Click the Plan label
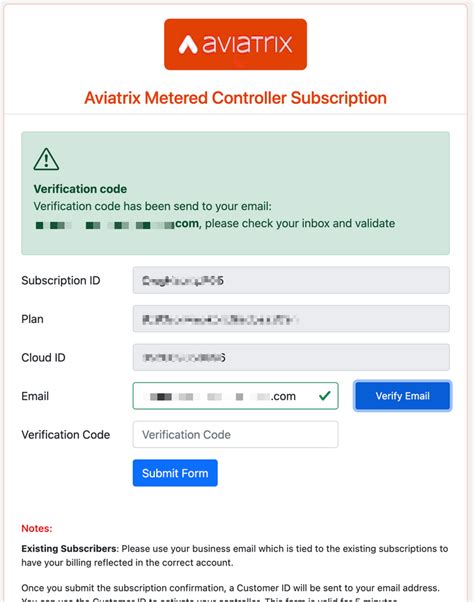 32,319
